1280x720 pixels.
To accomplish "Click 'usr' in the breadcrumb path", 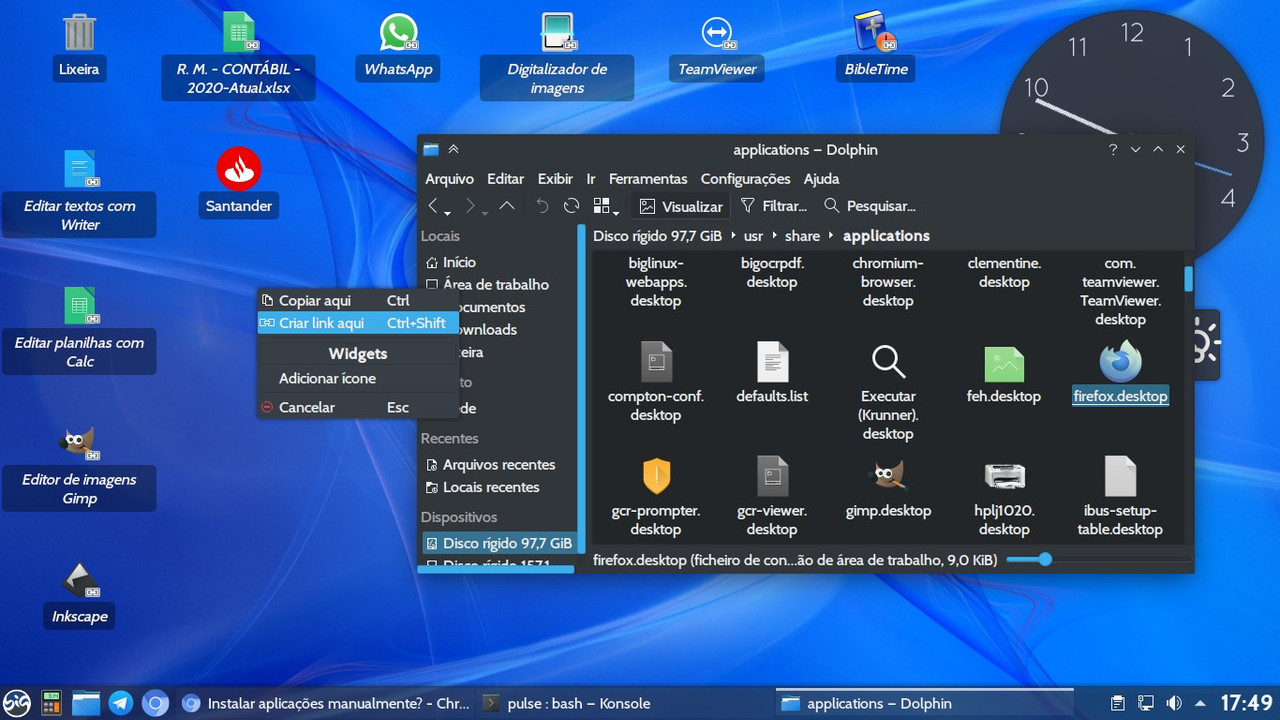I will [x=753, y=236].
